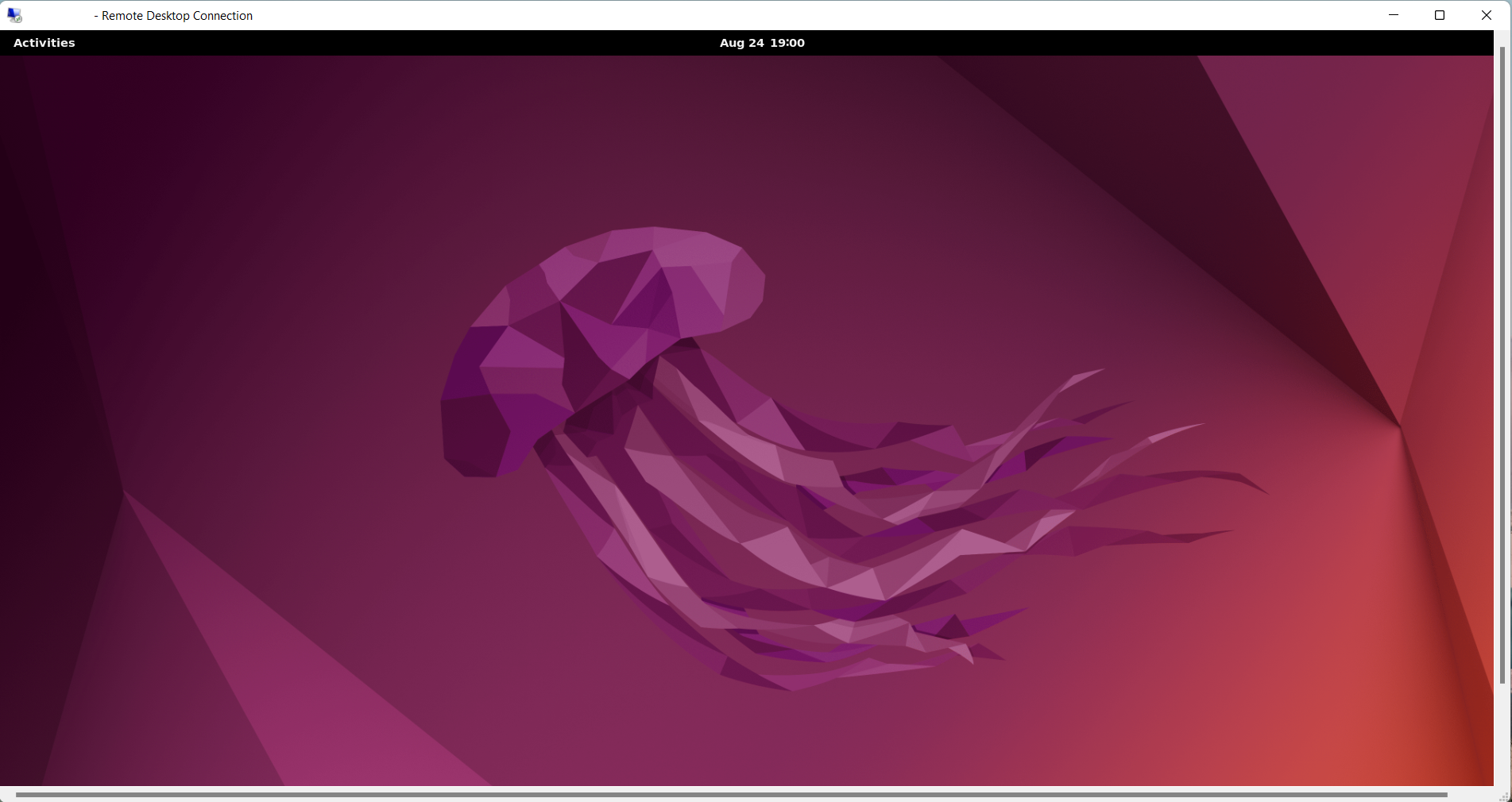Minimize the Remote Desktop Connection window
The width and height of the screenshot is (1512, 802).
tap(1394, 15)
